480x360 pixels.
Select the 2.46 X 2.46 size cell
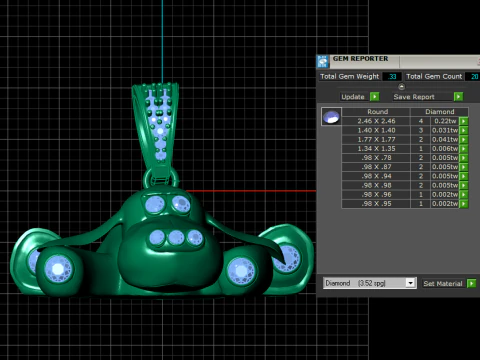[x=376, y=121]
